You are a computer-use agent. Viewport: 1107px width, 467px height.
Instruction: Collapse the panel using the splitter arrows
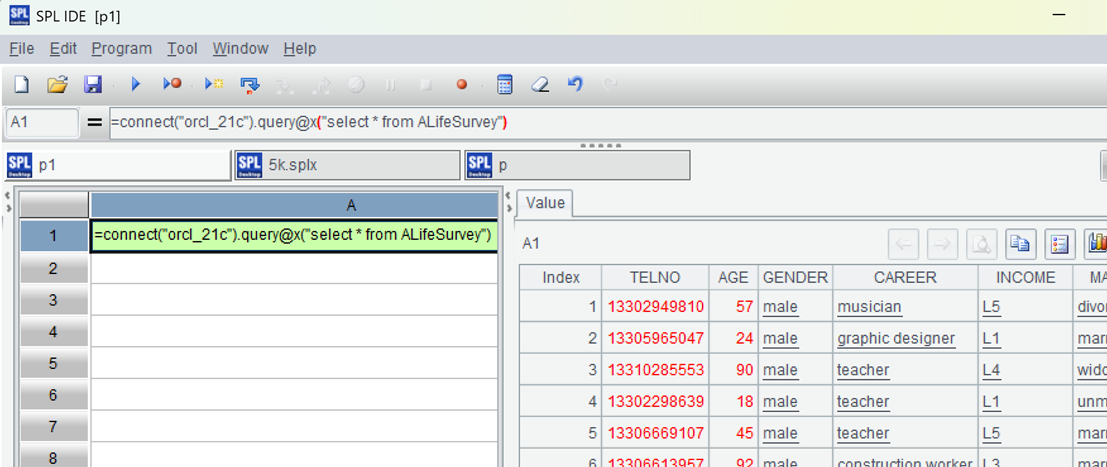point(509,196)
